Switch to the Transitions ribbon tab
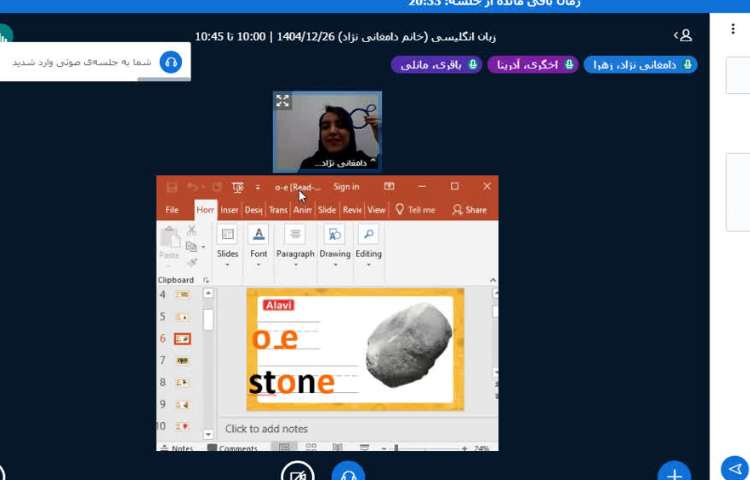 click(x=278, y=210)
